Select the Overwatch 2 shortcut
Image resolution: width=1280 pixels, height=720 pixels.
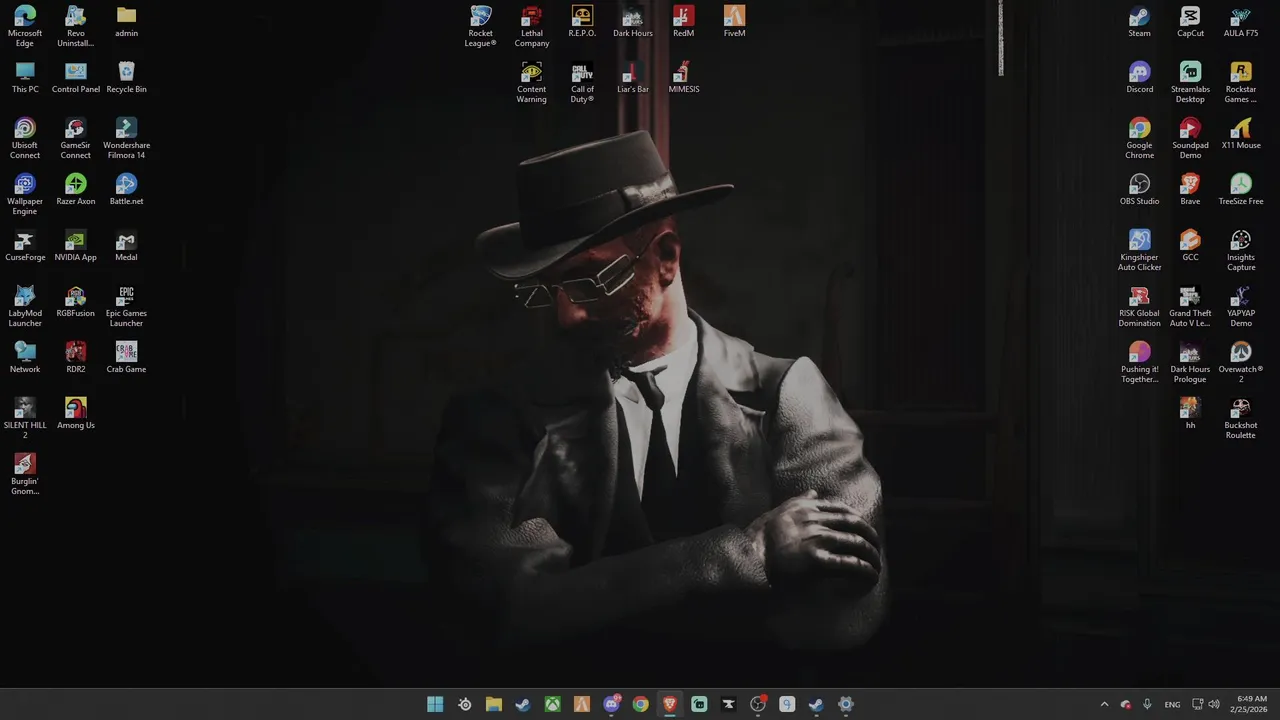point(1241,362)
